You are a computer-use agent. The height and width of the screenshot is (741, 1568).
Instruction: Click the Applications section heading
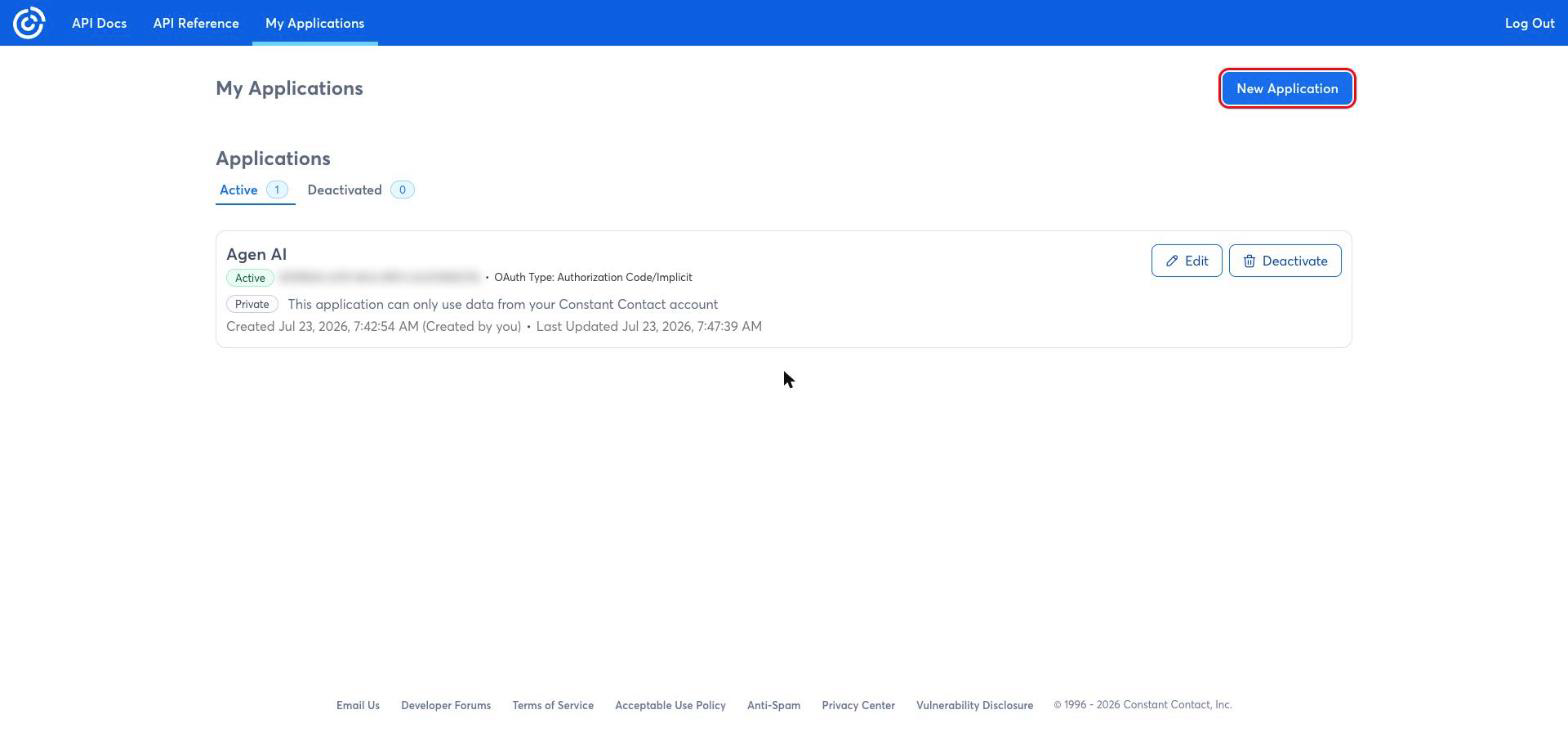coord(273,158)
